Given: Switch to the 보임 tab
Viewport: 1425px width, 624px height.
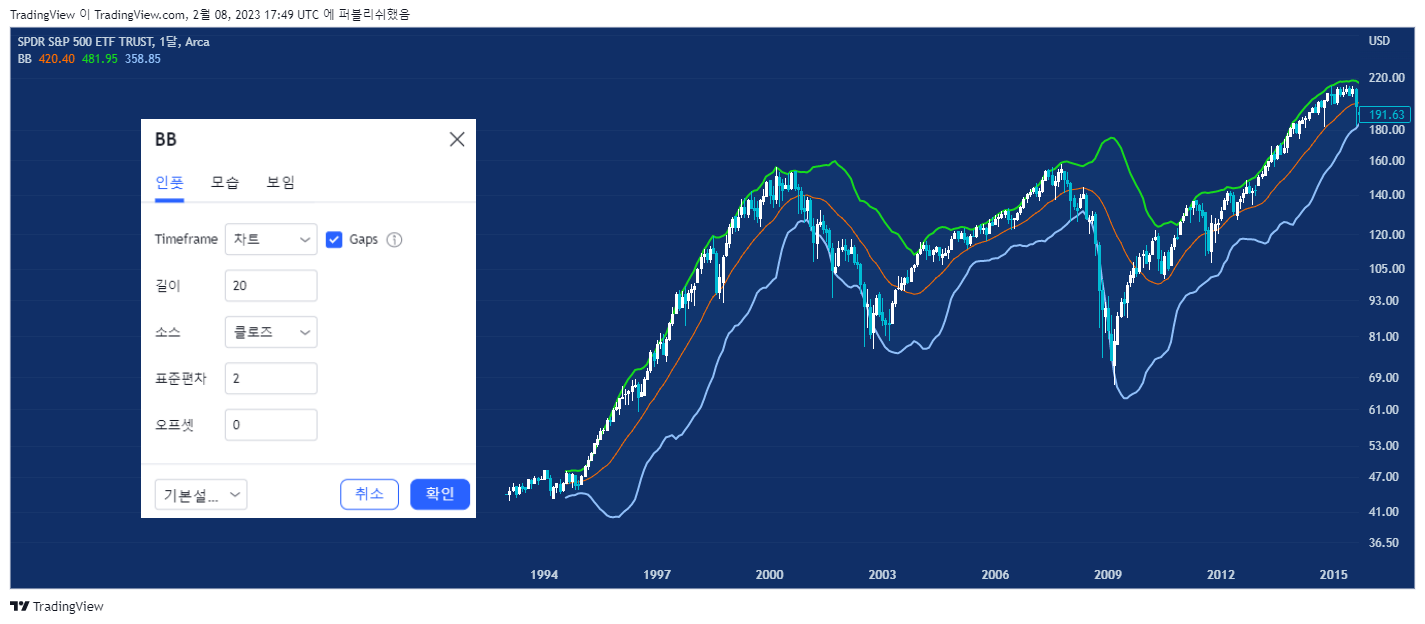Looking at the screenshot, I should [x=280, y=183].
